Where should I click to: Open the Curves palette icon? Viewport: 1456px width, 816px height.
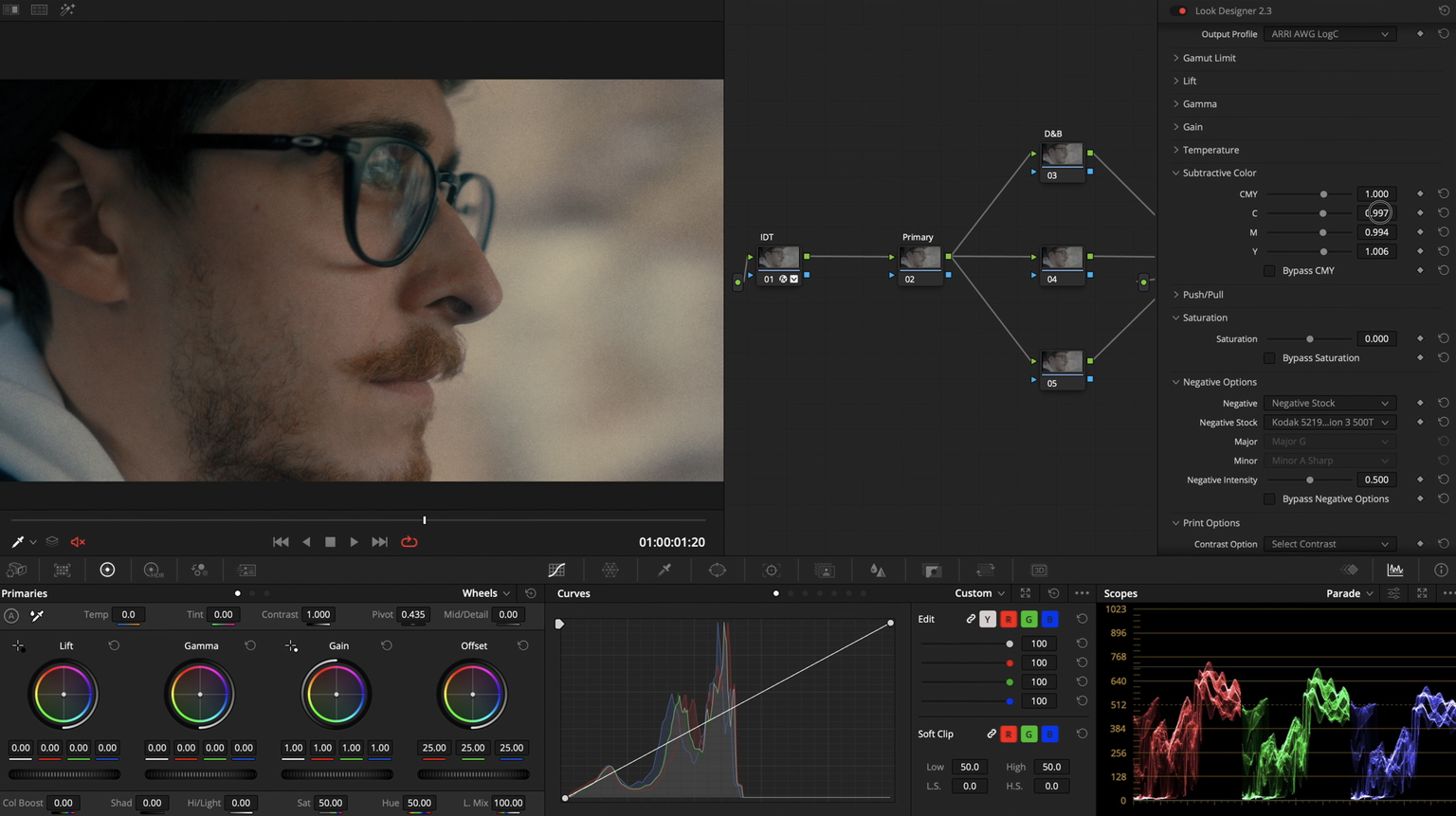(556, 570)
